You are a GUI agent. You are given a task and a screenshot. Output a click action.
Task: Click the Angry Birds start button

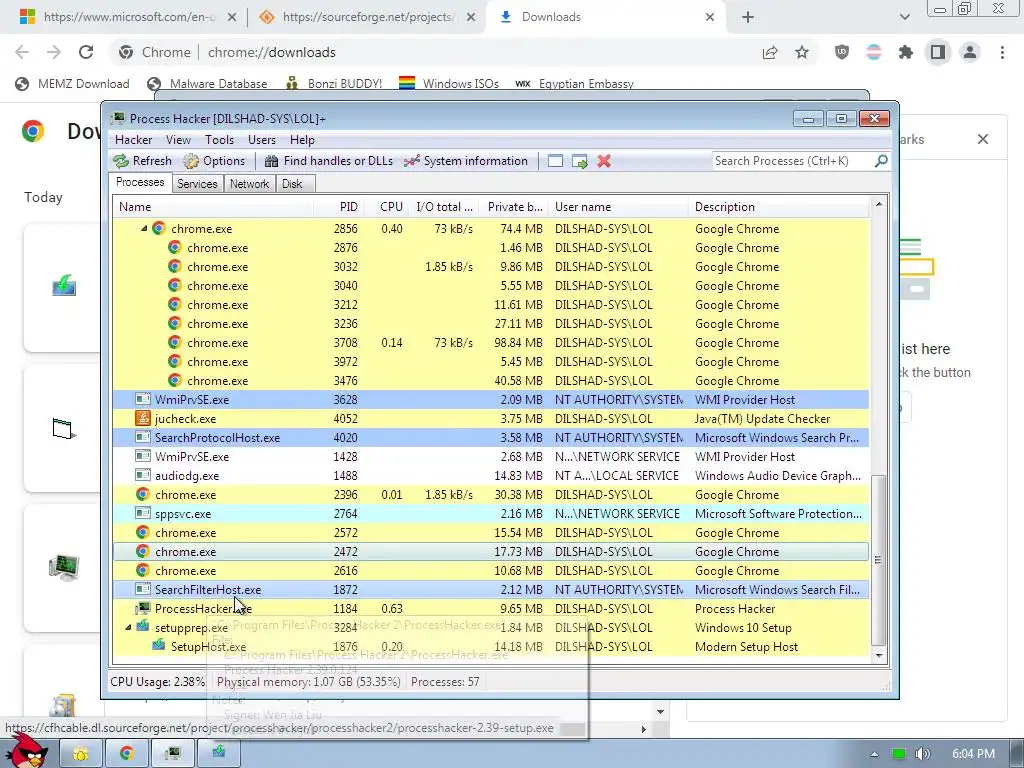27,751
